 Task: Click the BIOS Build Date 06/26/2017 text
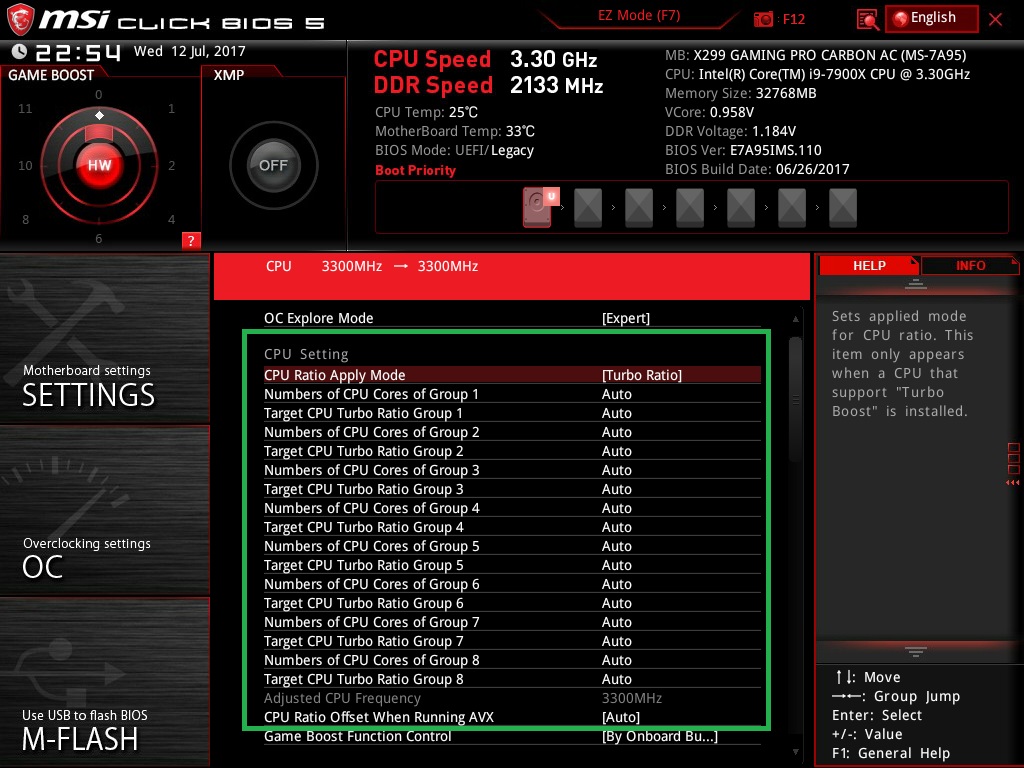click(x=757, y=168)
